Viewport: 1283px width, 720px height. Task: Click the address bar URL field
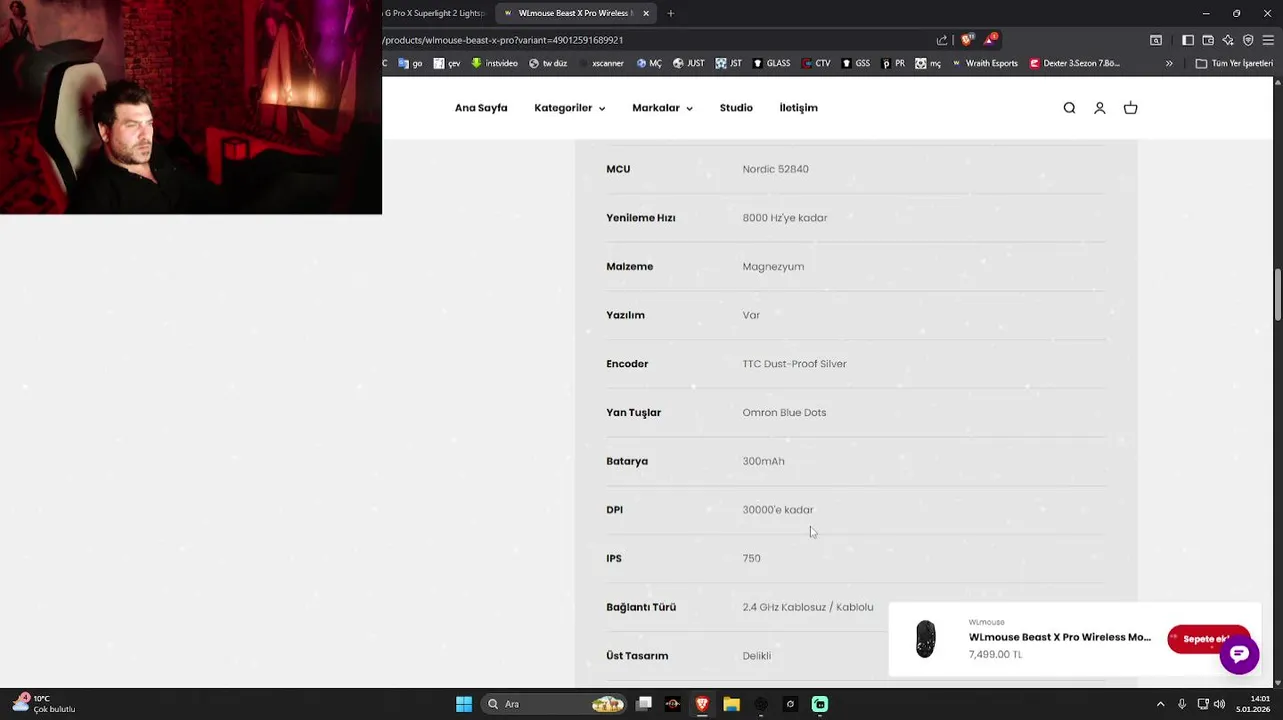655,40
